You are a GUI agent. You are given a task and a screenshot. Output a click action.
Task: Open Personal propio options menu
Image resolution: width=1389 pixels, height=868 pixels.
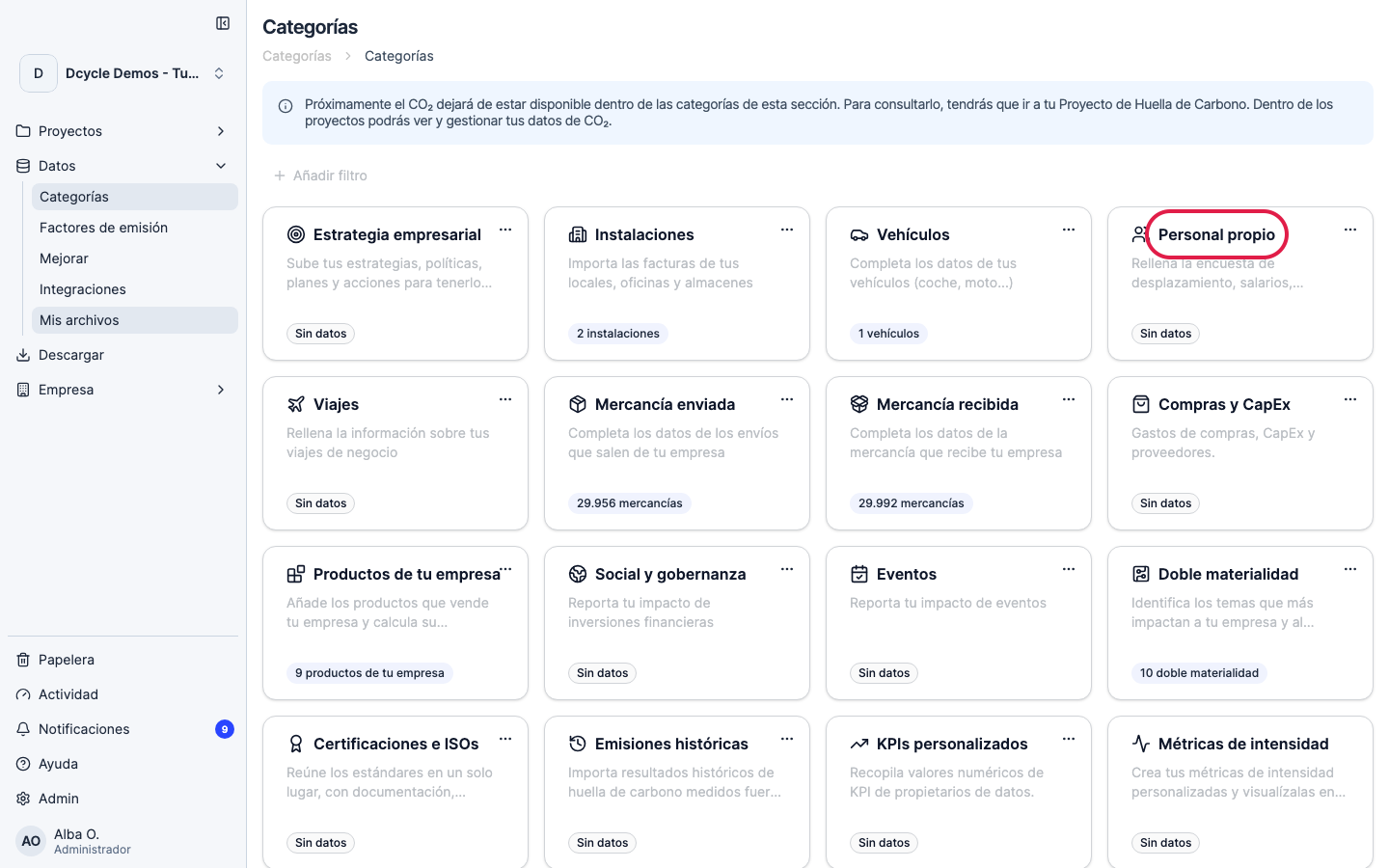pyautogui.click(x=1350, y=230)
